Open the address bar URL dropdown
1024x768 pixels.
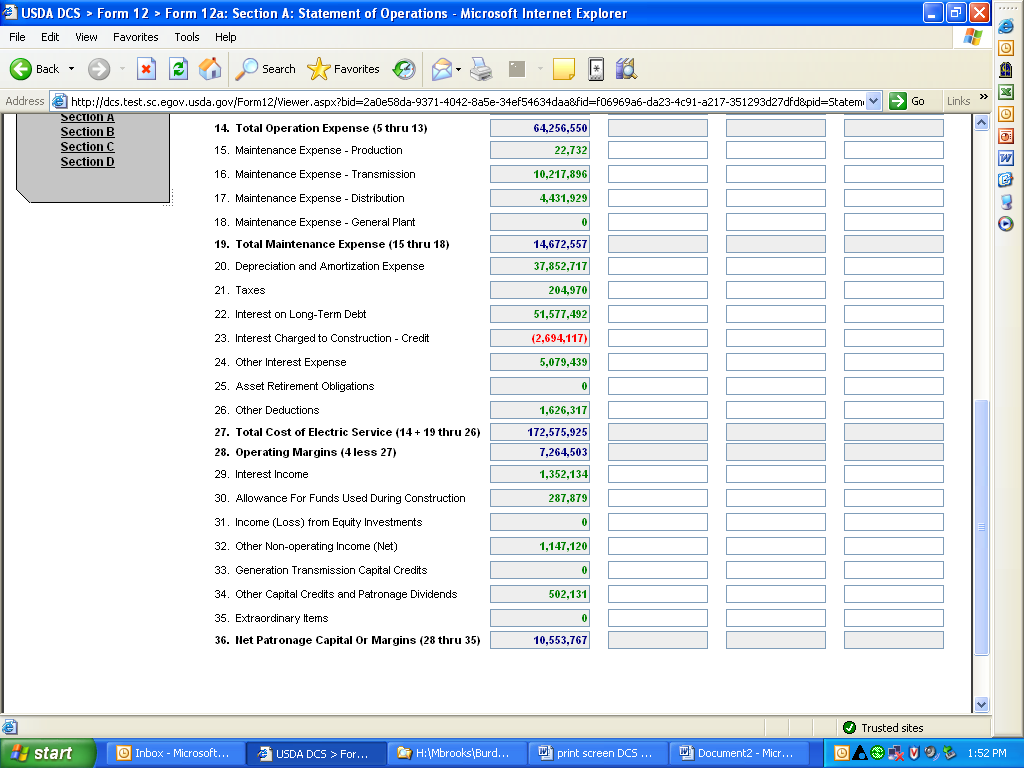click(x=874, y=101)
